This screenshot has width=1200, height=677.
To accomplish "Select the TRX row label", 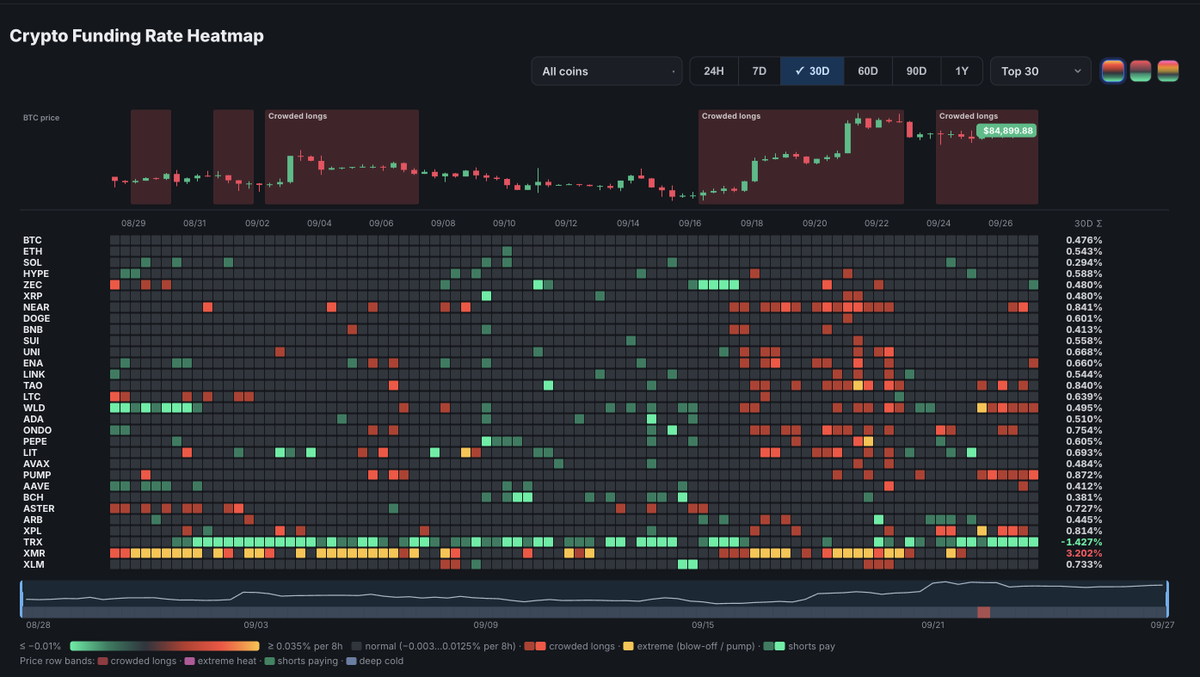I will point(32,542).
